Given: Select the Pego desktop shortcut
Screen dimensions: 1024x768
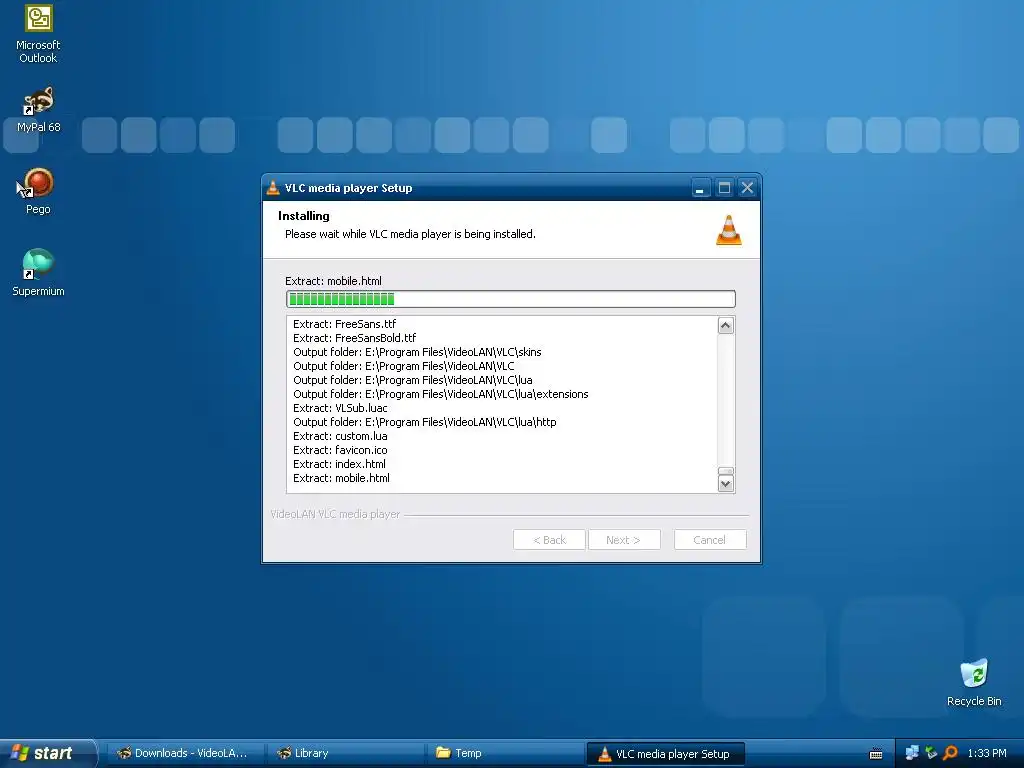Looking at the screenshot, I should [x=38, y=191].
